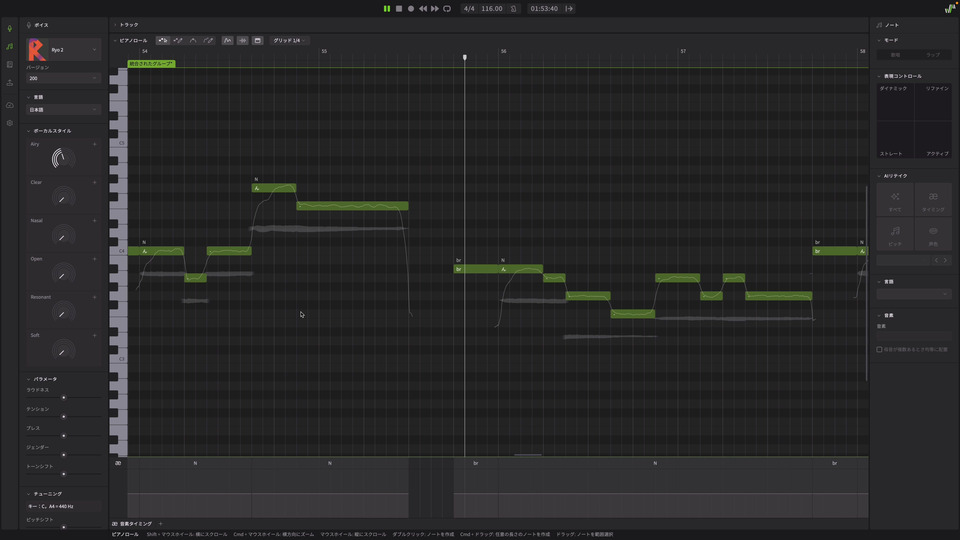The image size is (960, 540).
Task: Go to next AI retake arrow
Action: (945, 260)
